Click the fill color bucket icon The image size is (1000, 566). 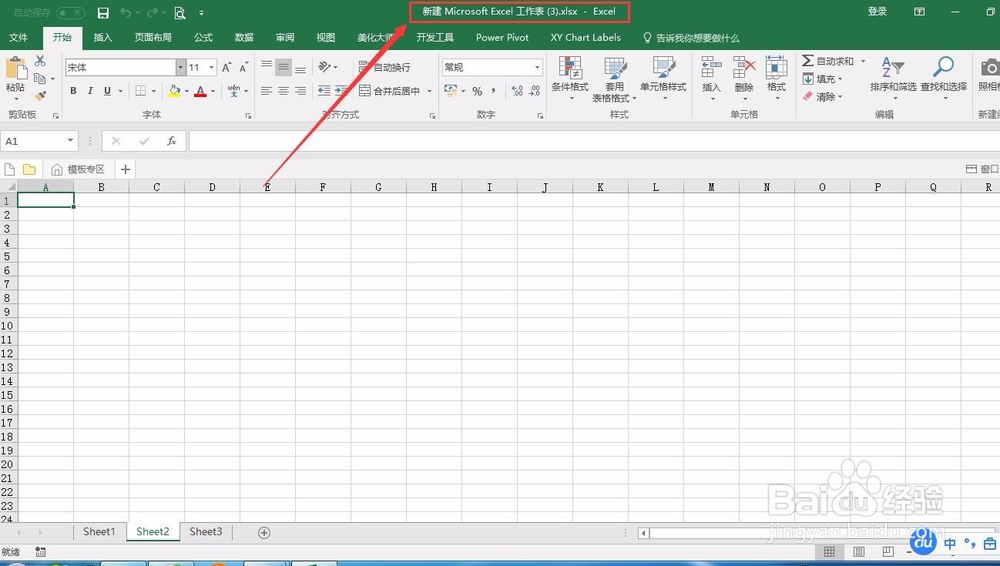(x=174, y=91)
